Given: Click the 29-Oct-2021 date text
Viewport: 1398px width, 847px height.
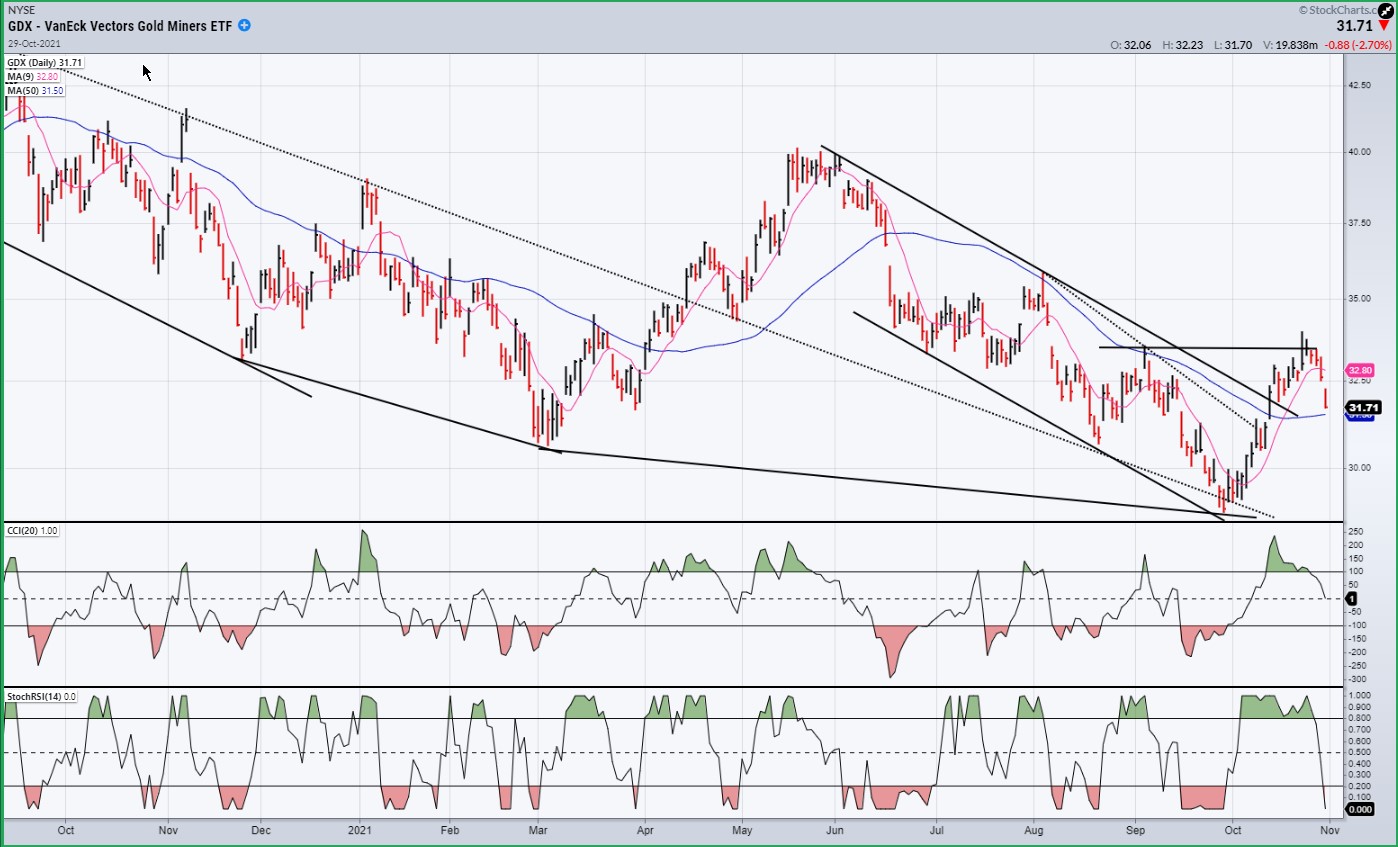Looking at the screenshot, I should click(34, 44).
